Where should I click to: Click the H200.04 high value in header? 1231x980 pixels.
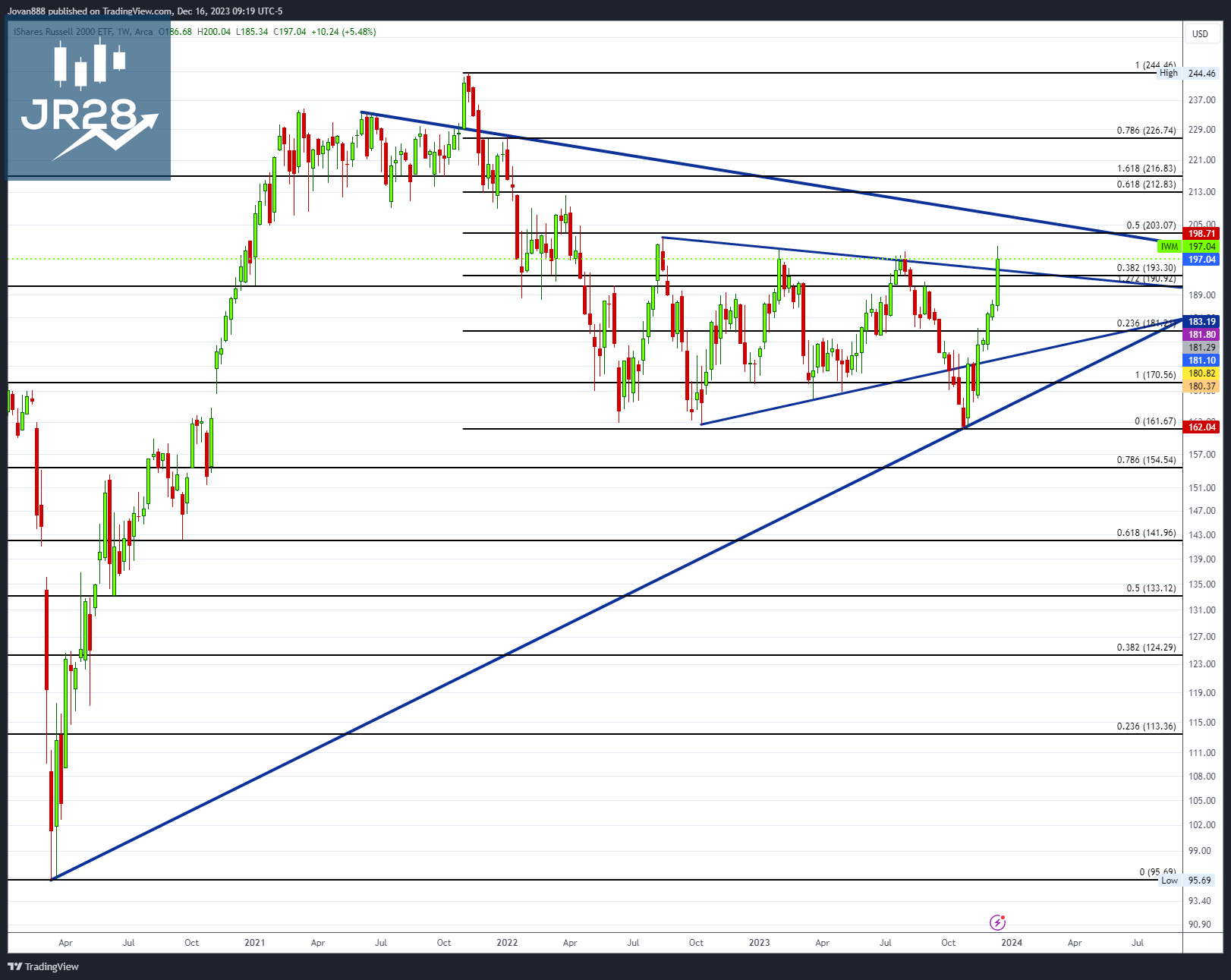[x=214, y=32]
